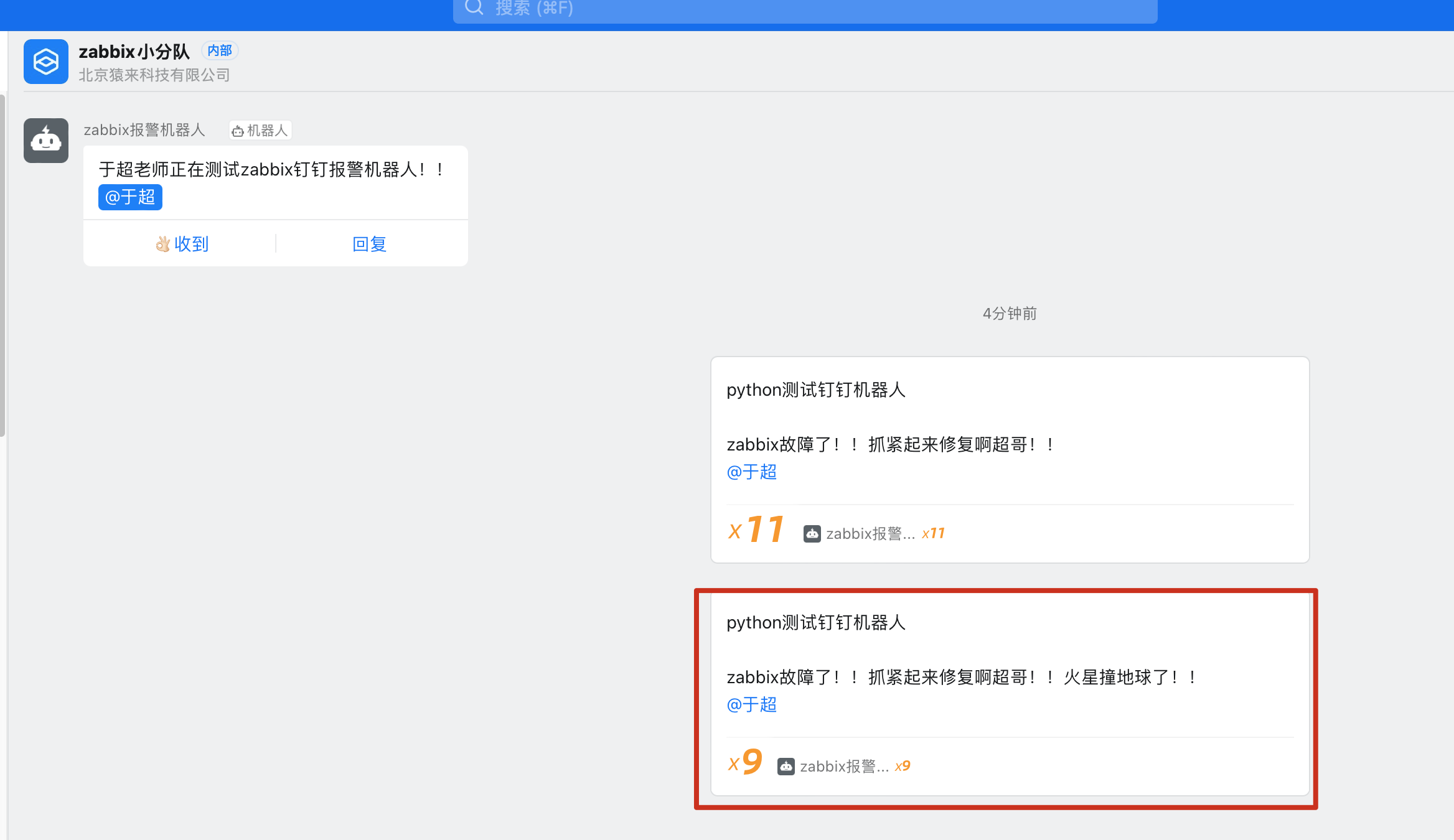Image resolution: width=1454 pixels, height=840 pixels.
Task: Click the zabbix小分队 group title
Action: click(134, 51)
